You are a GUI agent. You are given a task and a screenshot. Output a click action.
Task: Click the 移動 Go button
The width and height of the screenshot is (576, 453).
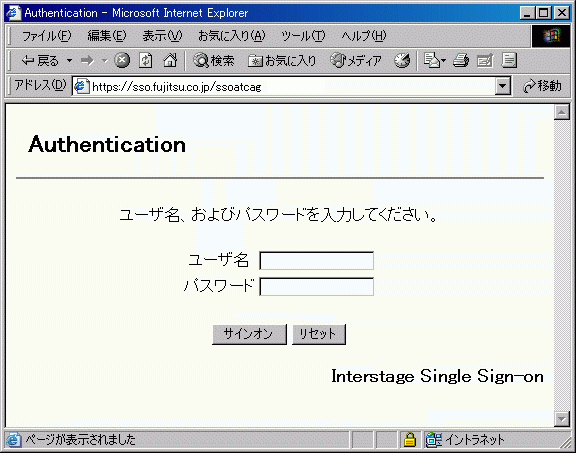(x=542, y=86)
